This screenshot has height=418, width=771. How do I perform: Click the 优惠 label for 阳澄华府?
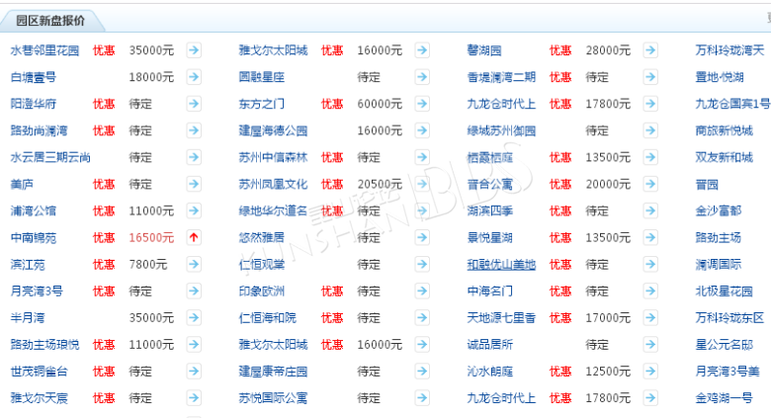coord(104,104)
